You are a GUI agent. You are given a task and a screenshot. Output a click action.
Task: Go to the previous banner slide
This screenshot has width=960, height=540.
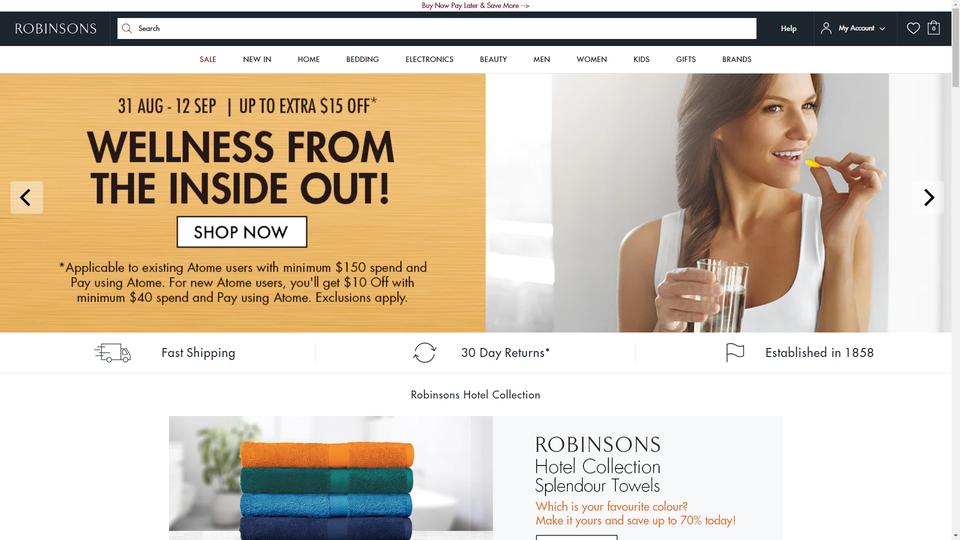tap(26, 197)
